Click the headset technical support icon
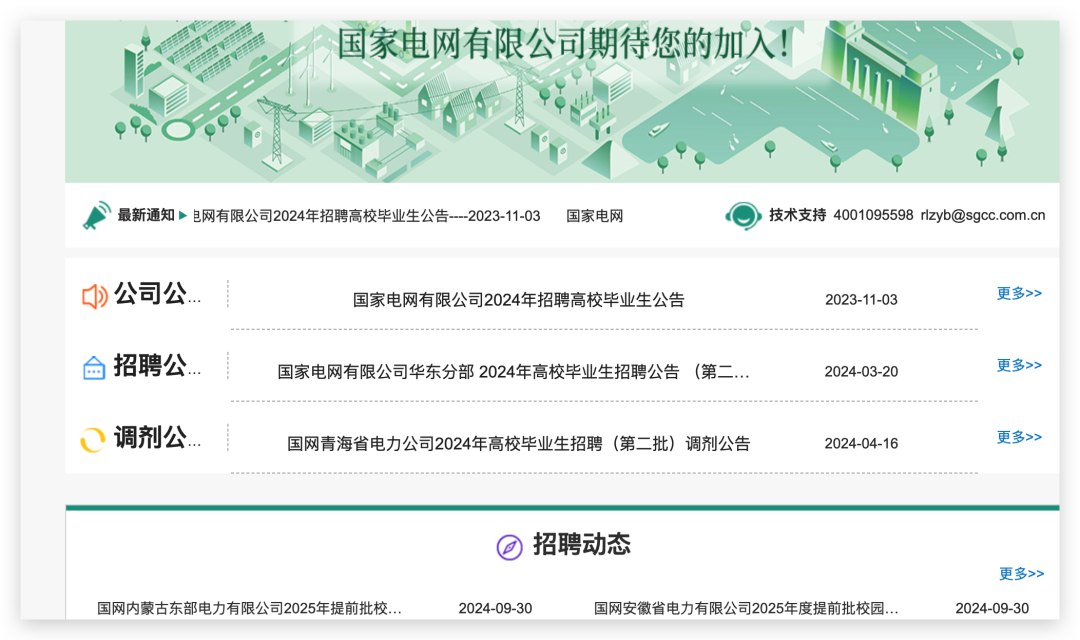This screenshot has height=640, width=1080. point(742,216)
